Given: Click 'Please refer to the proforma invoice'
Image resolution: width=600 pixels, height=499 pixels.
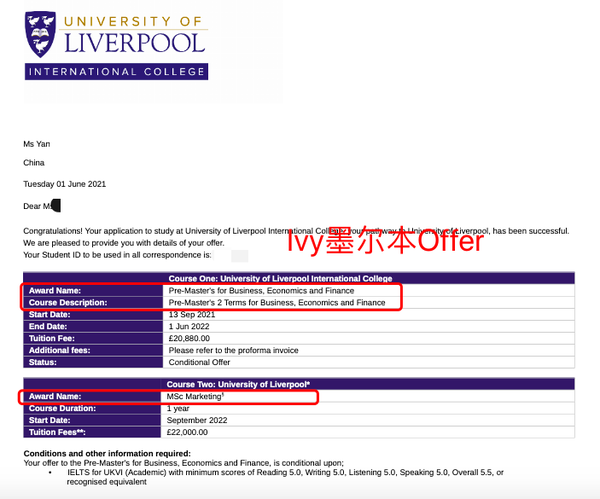Looking at the screenshot, I should click(233, 350).
